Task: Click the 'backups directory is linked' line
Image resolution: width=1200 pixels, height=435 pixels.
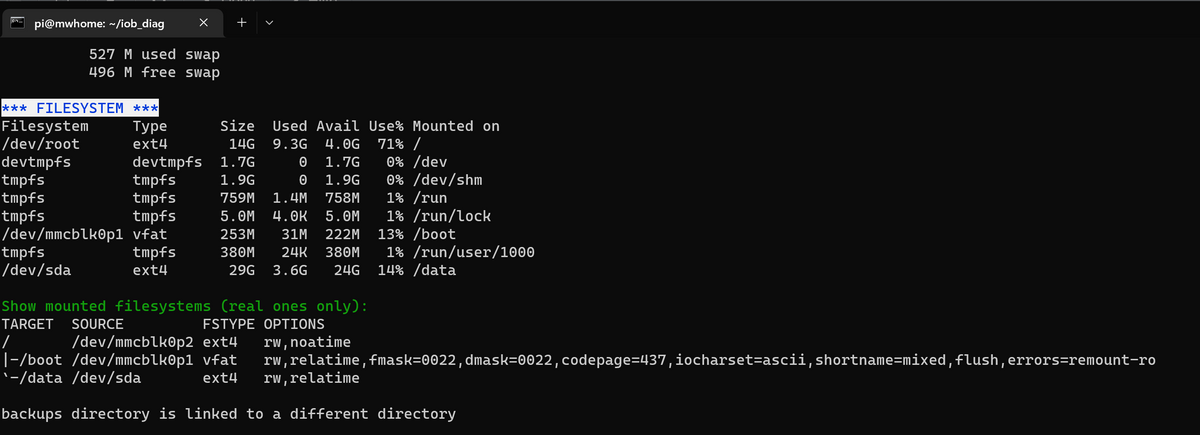Action: (229, 414)
